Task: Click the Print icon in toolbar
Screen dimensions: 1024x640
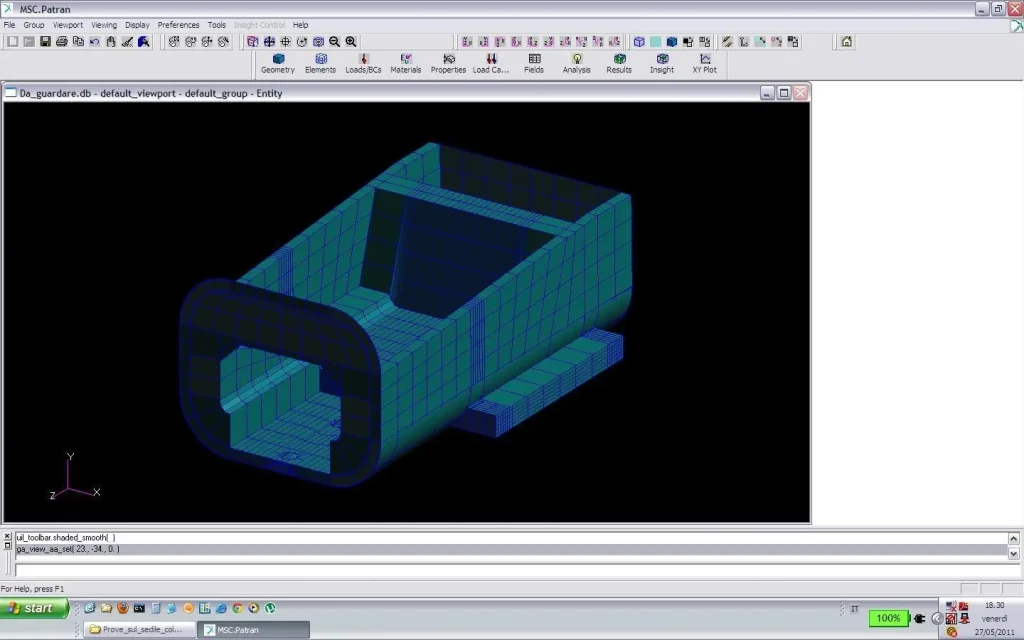Action: pos(61,42)
